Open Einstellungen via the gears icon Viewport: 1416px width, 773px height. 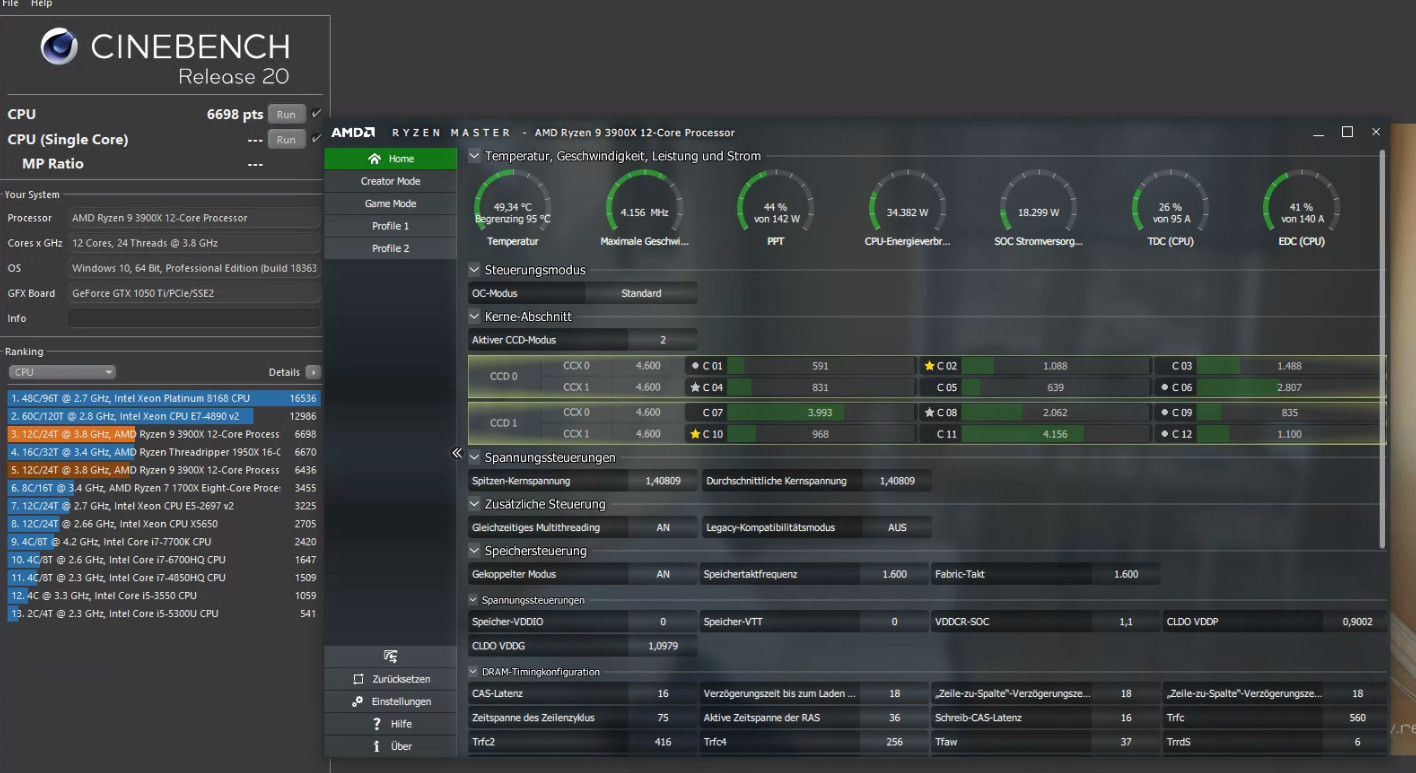coord(358,702)
